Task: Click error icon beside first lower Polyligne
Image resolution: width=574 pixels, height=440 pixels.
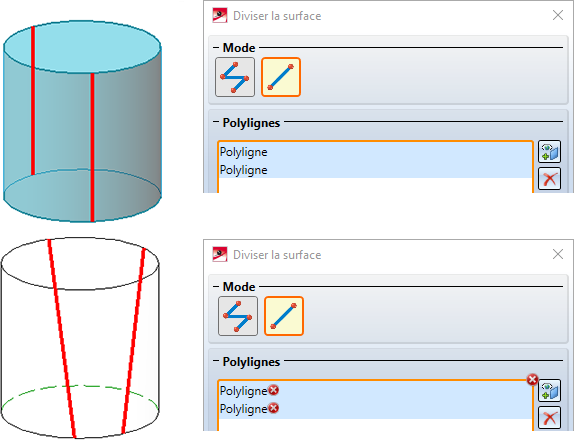Action: point(273,390)
